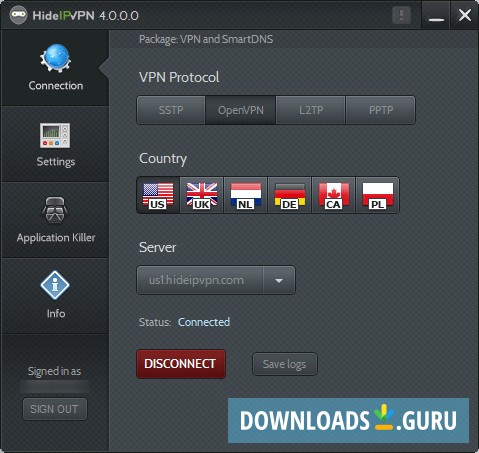Open the Application Killer section

coord(55,220)
